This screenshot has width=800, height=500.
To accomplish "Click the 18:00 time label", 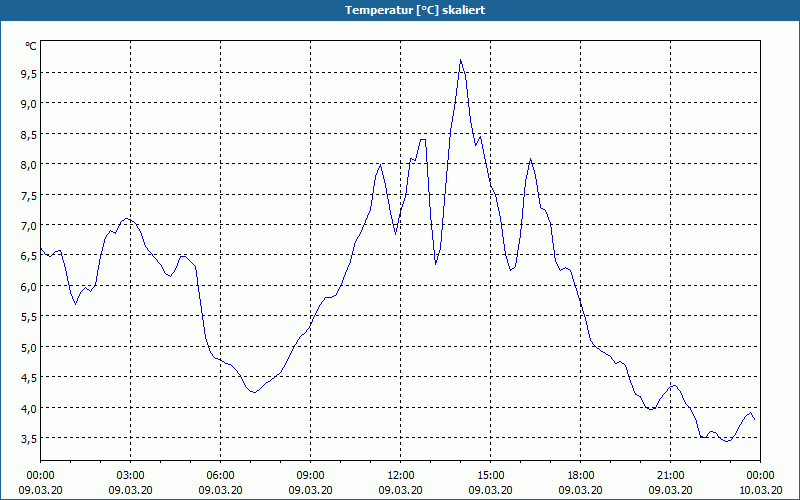I will [x=581, y=476].
